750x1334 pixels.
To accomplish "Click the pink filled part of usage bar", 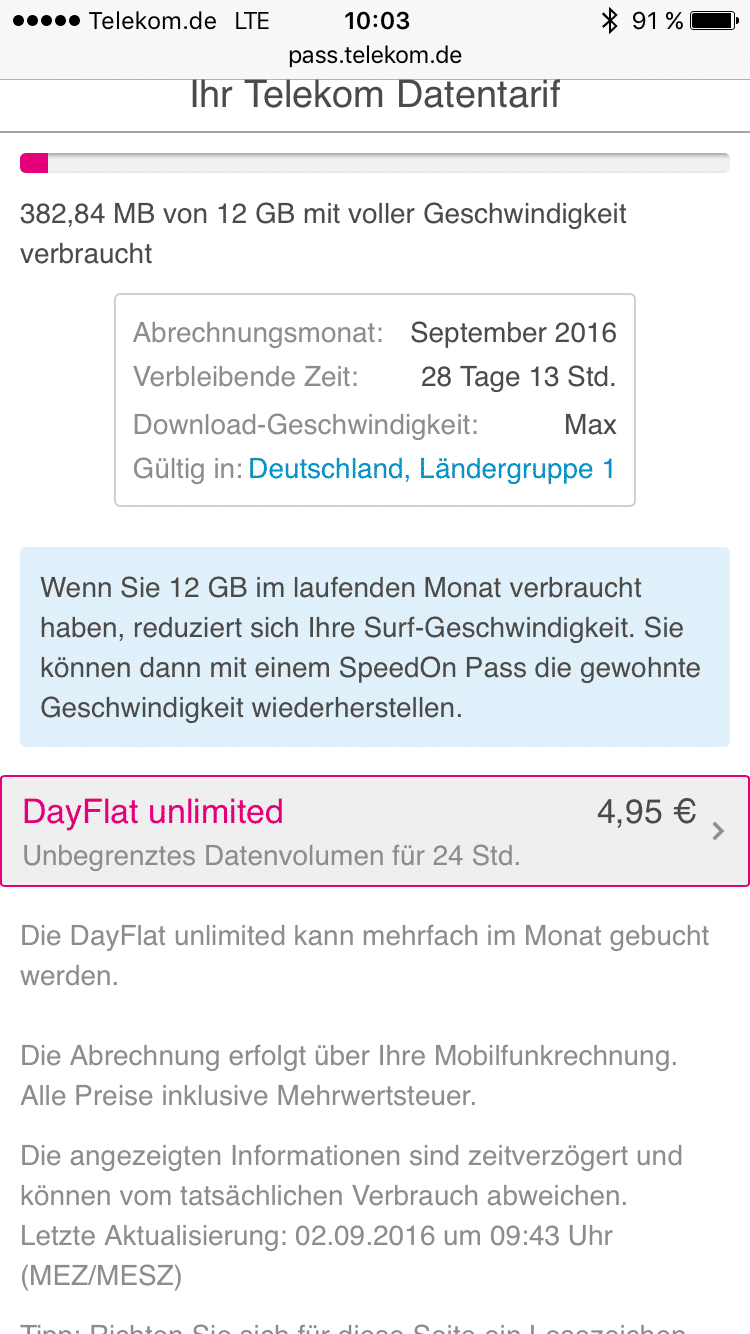I will click(x=34, y=164).
